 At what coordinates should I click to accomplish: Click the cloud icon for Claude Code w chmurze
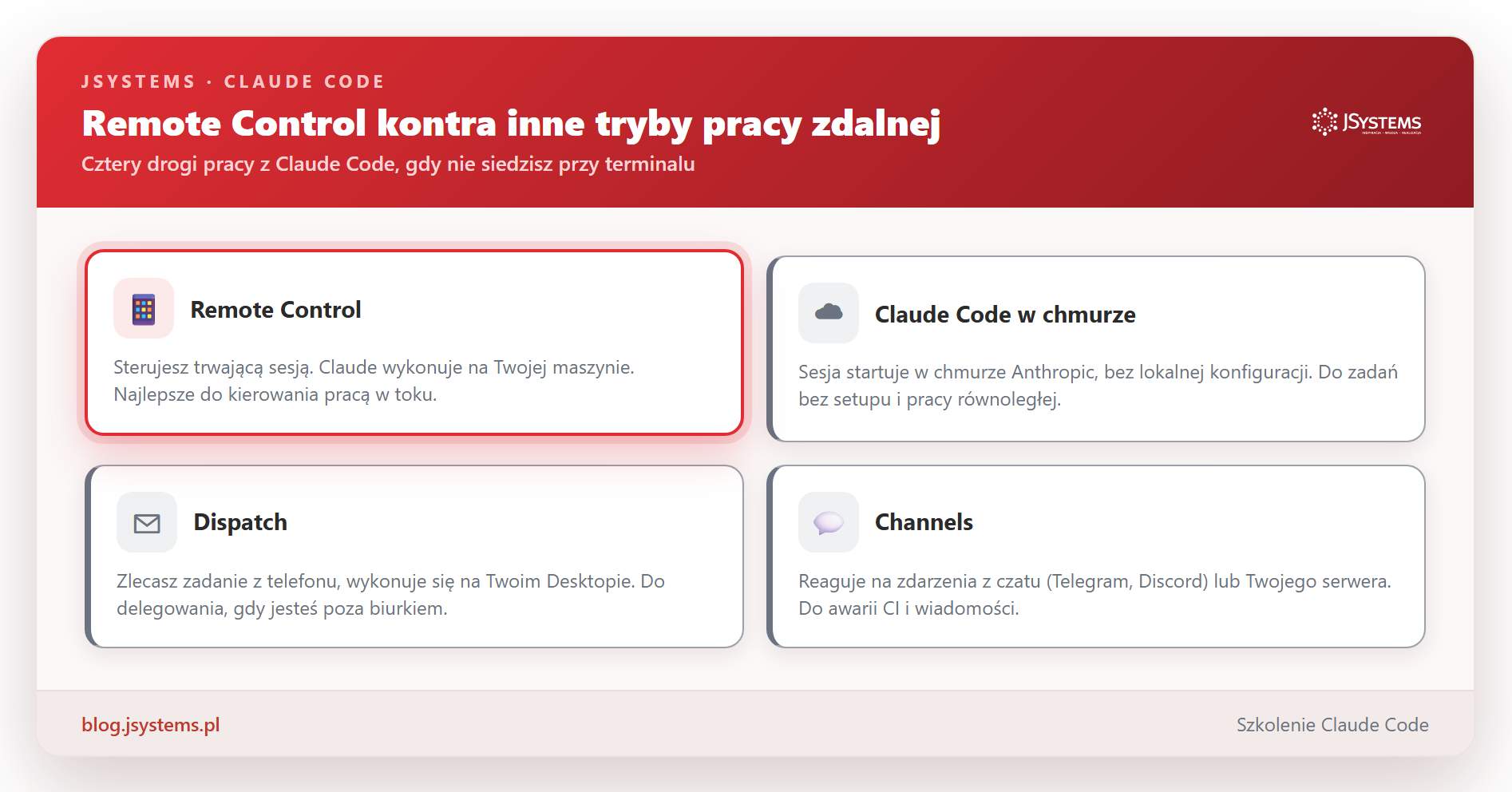click(x=829, y=313)
